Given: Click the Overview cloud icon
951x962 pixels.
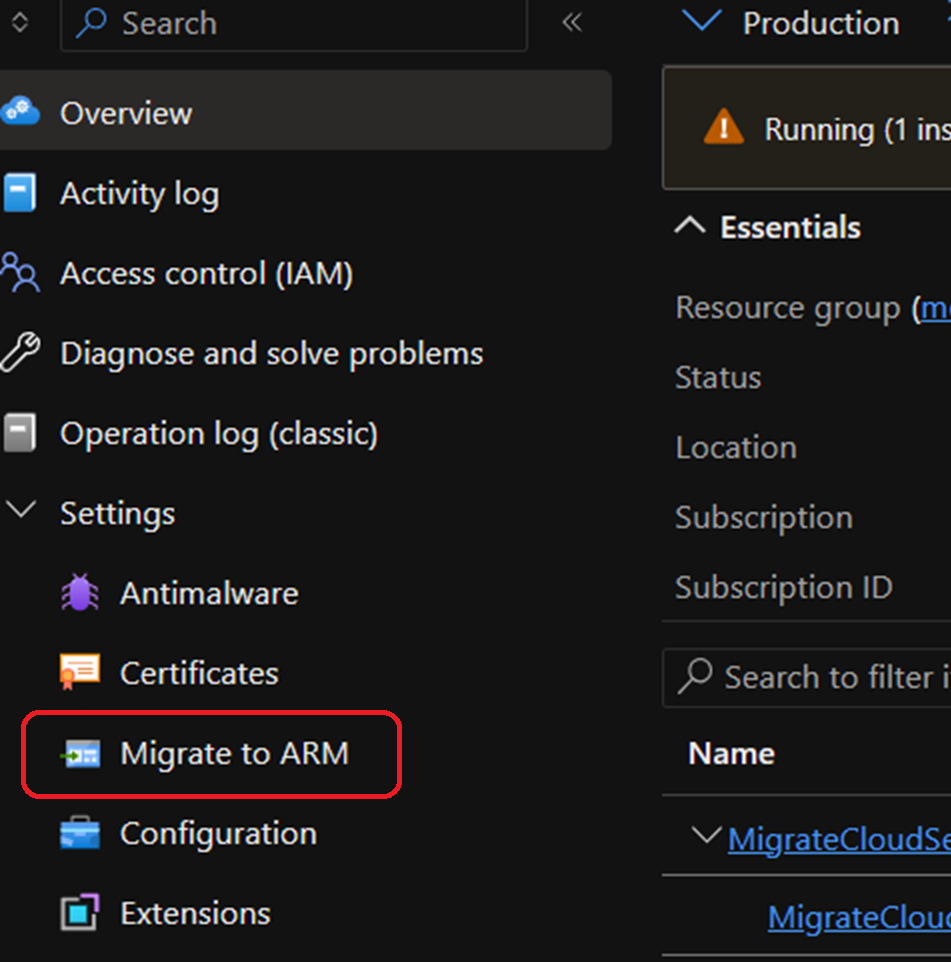Looking at the screenshot, I should coord(20,112).
